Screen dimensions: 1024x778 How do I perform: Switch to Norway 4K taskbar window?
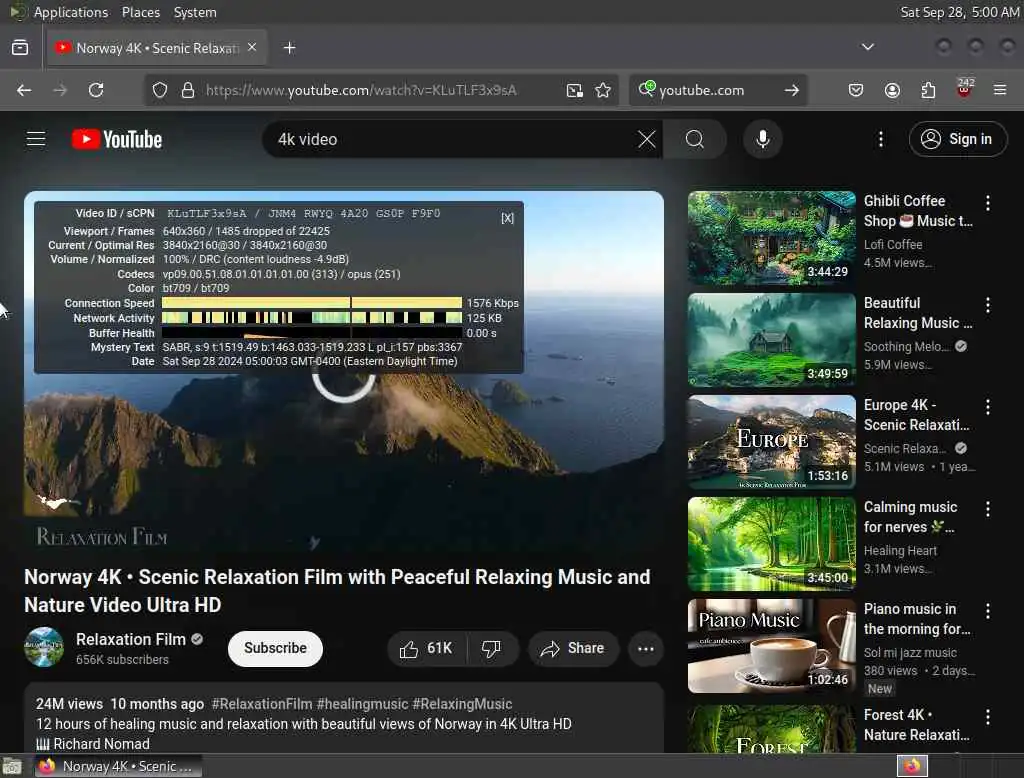116,766
